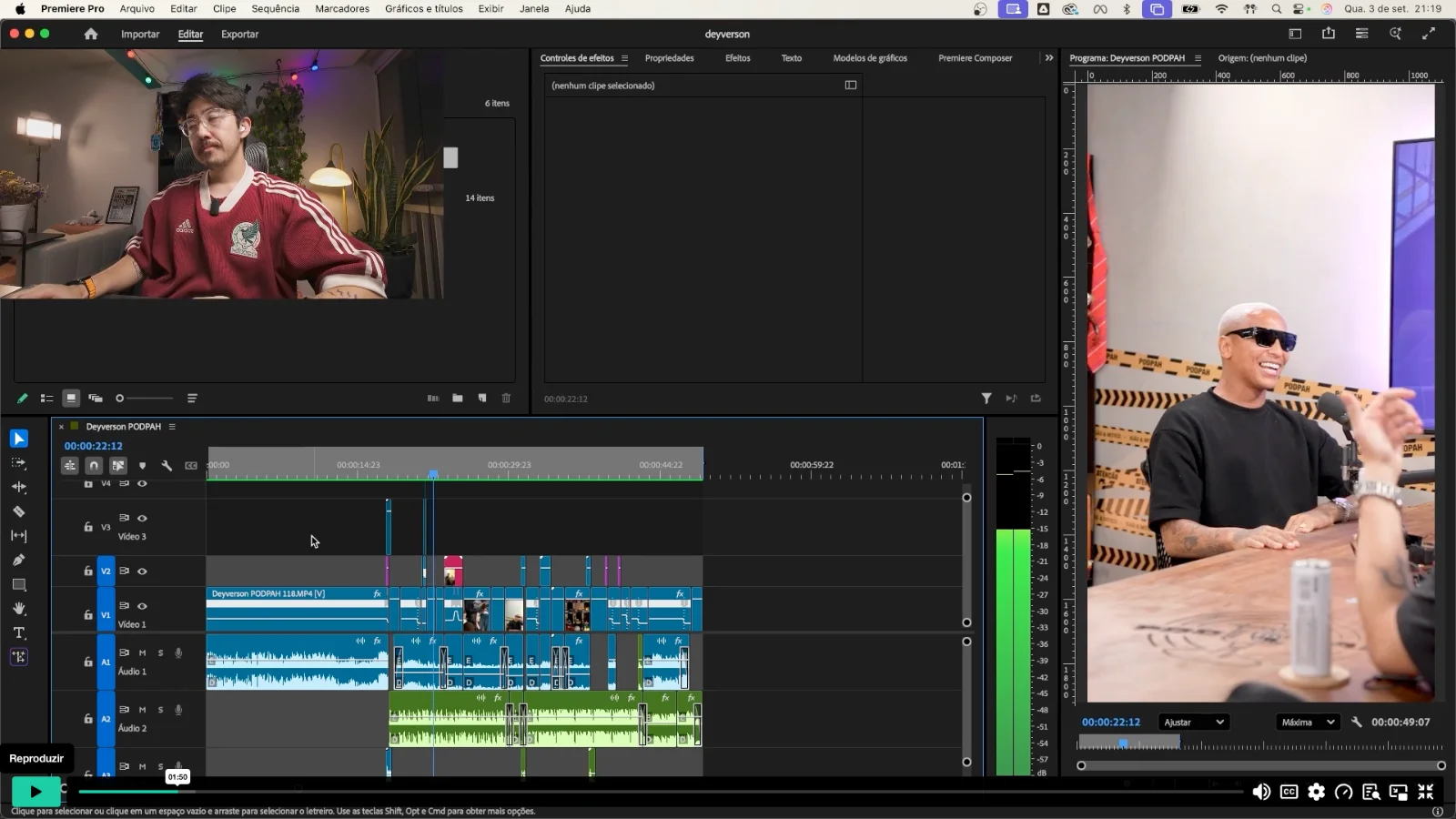Switch to the Premiere Composer tab

pyautogui.click(x=976, y=57)
